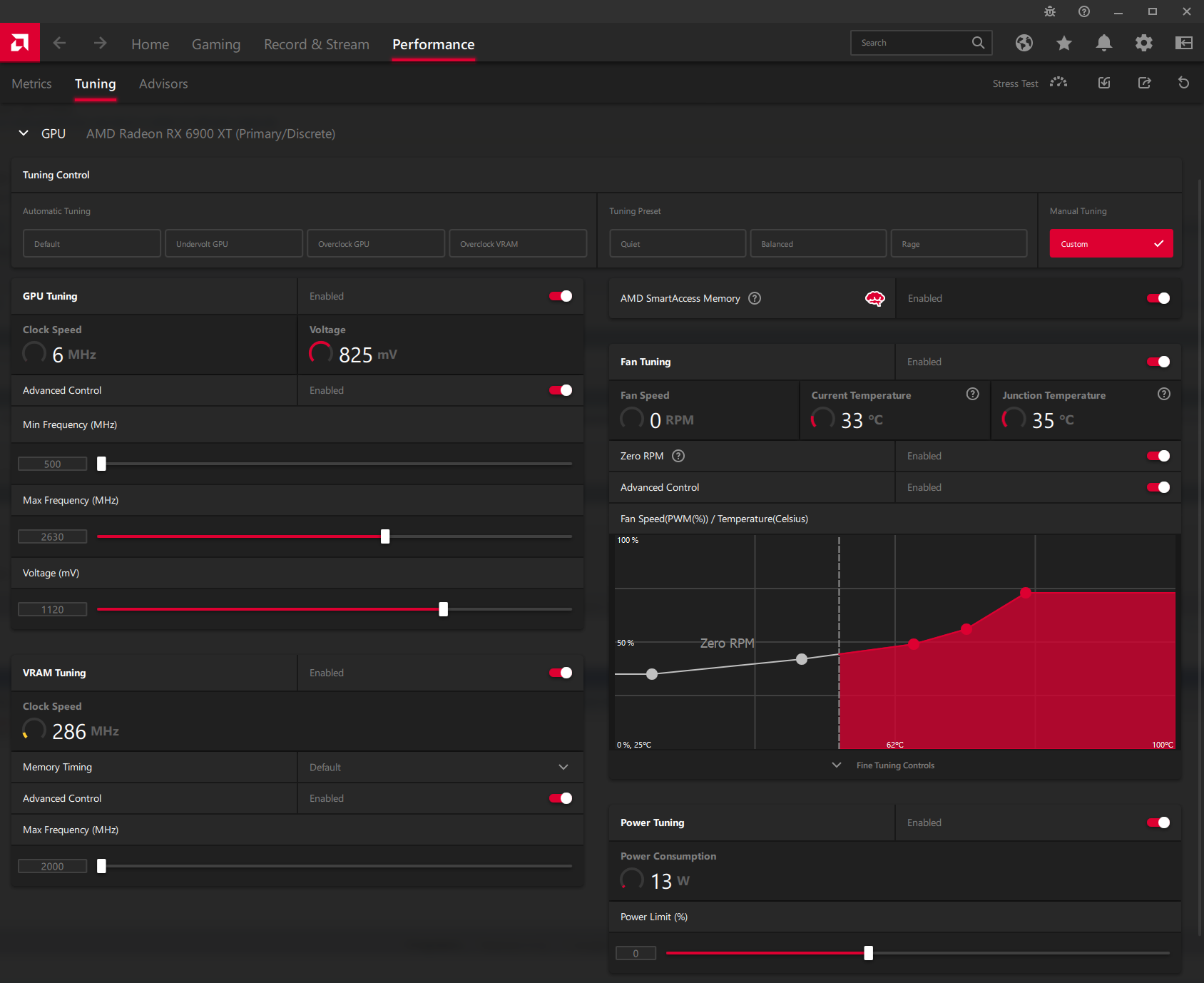This screenshot has height=983, width=1204.
Task: Switch to the Gaming tab
Action: 216,44
